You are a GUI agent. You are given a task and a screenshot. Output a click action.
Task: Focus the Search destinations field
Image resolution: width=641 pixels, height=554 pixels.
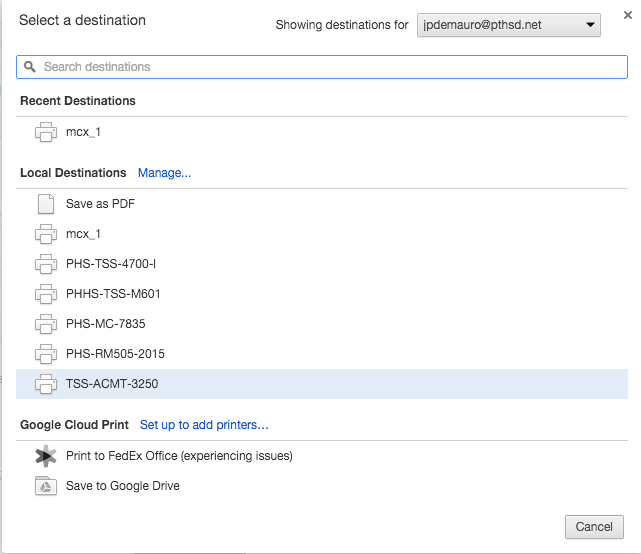coord(330,67)
